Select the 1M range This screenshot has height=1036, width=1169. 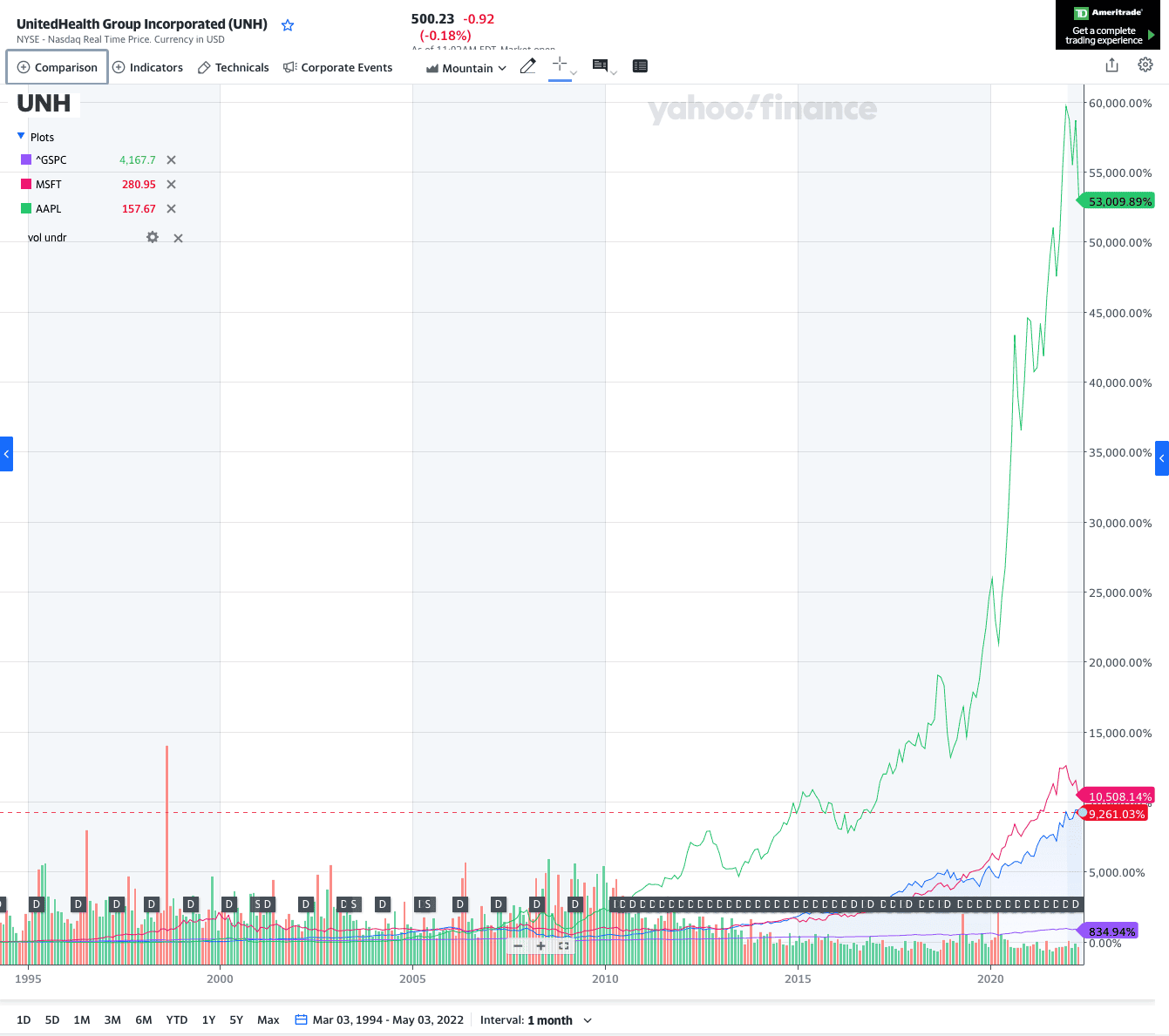82,1019
